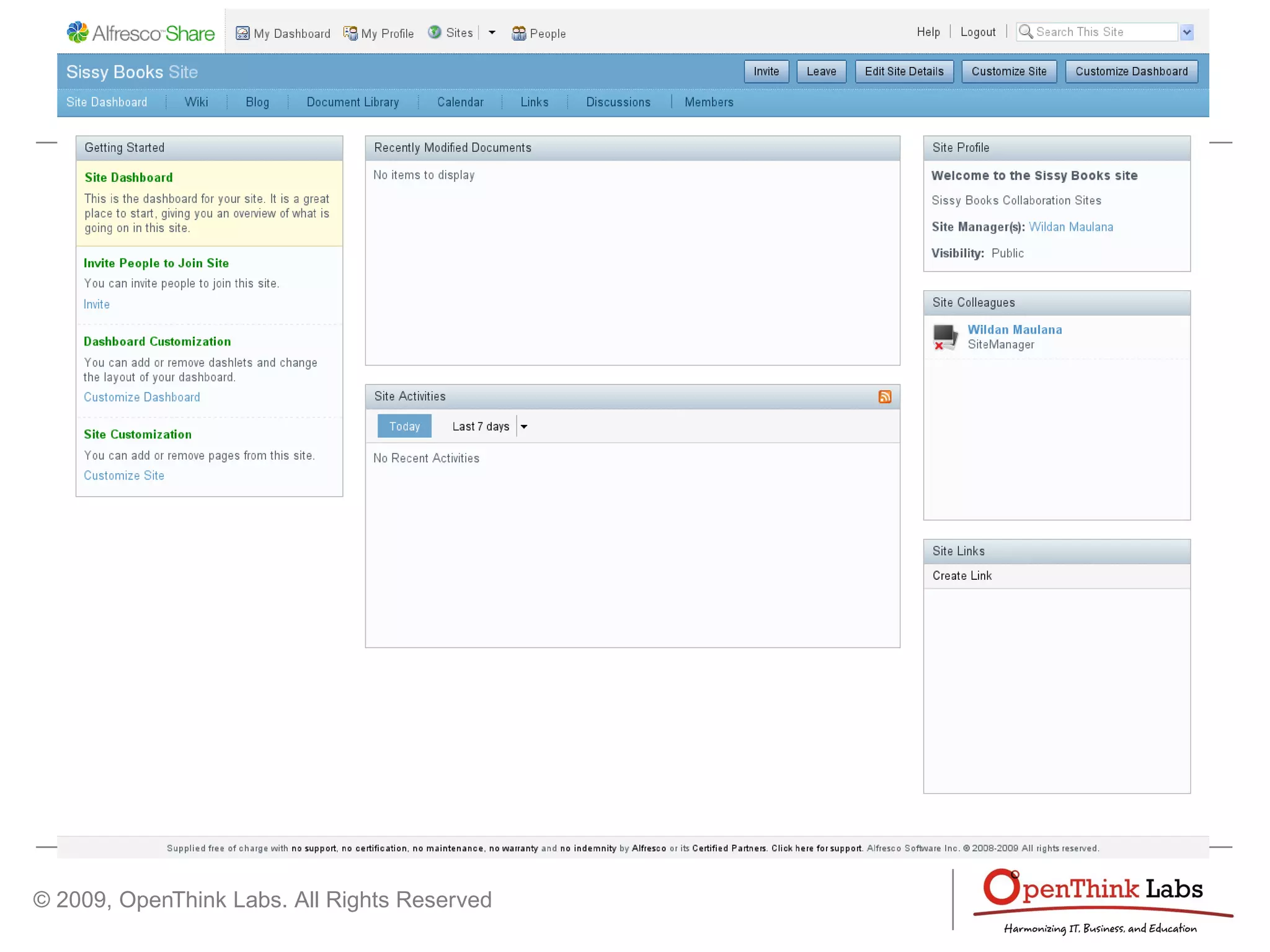Image resolution: width=1270 pixels, height=952 pixels.
Task: Click the Leave site button
Action: click(x=821, y=71)
